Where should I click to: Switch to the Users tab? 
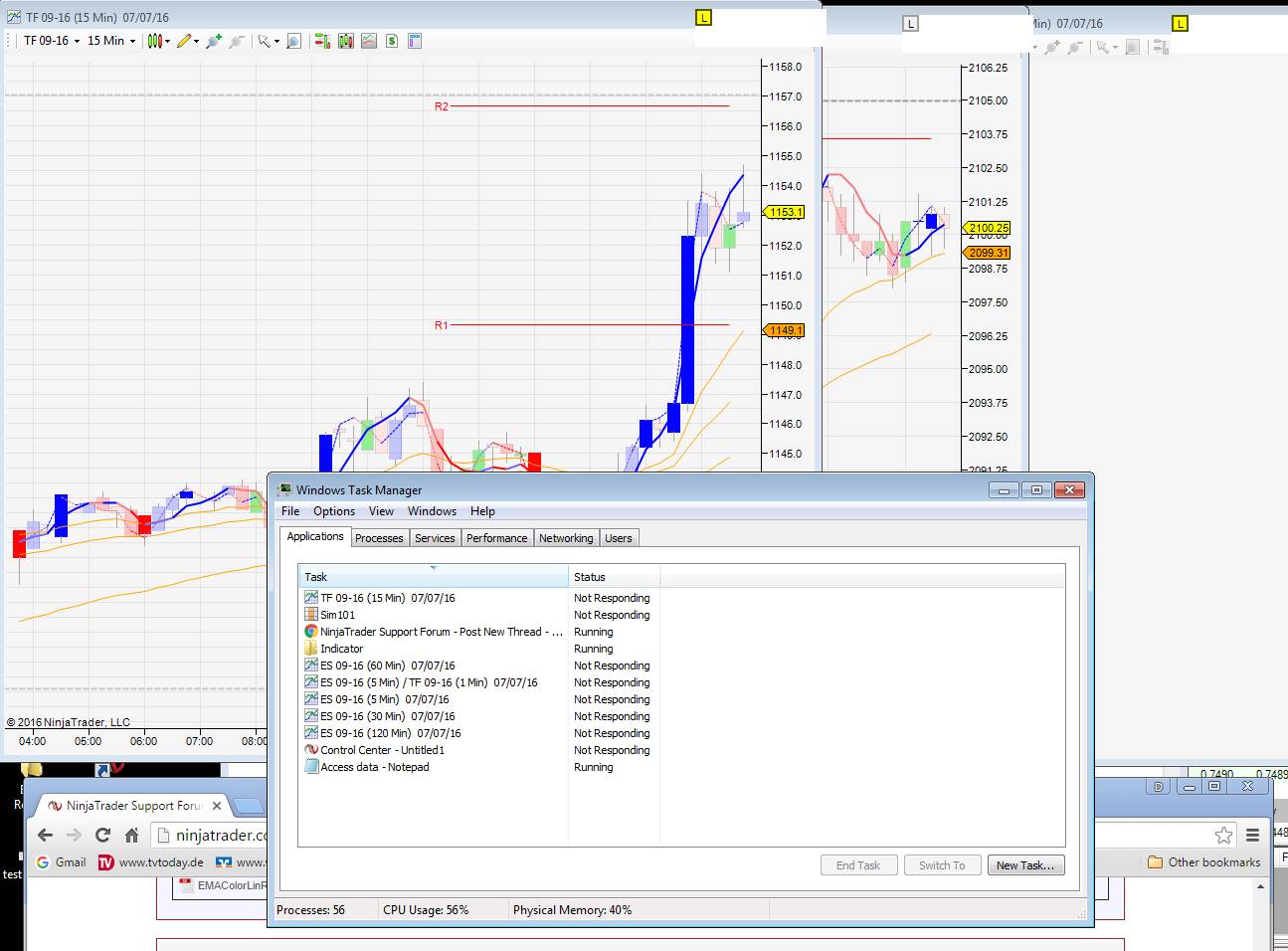point(619,538)
